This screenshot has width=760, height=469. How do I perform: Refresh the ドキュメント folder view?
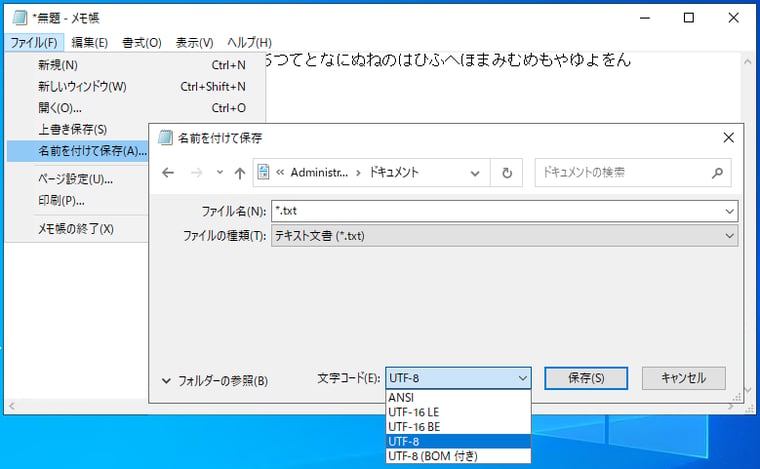click(507, 172)
